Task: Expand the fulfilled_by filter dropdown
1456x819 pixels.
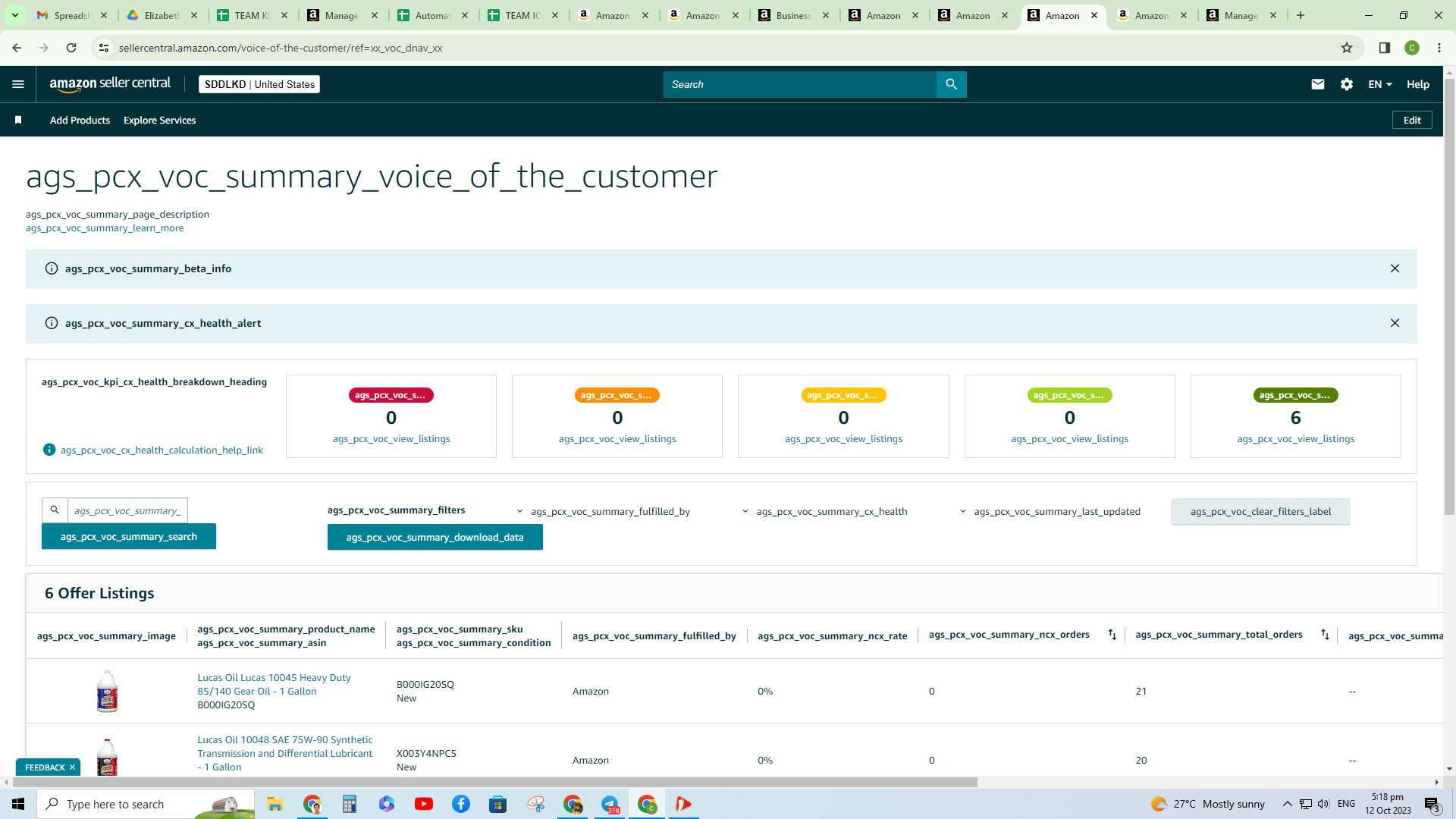Action: [x=604, y=512]
